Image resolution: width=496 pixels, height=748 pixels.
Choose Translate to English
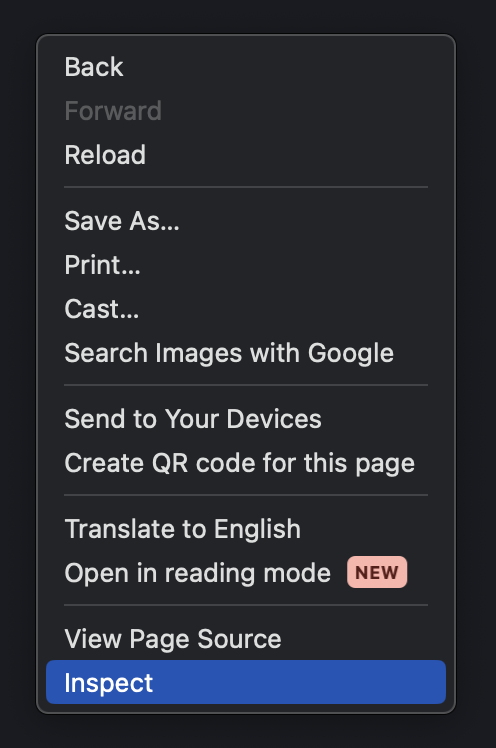point(246,529)
